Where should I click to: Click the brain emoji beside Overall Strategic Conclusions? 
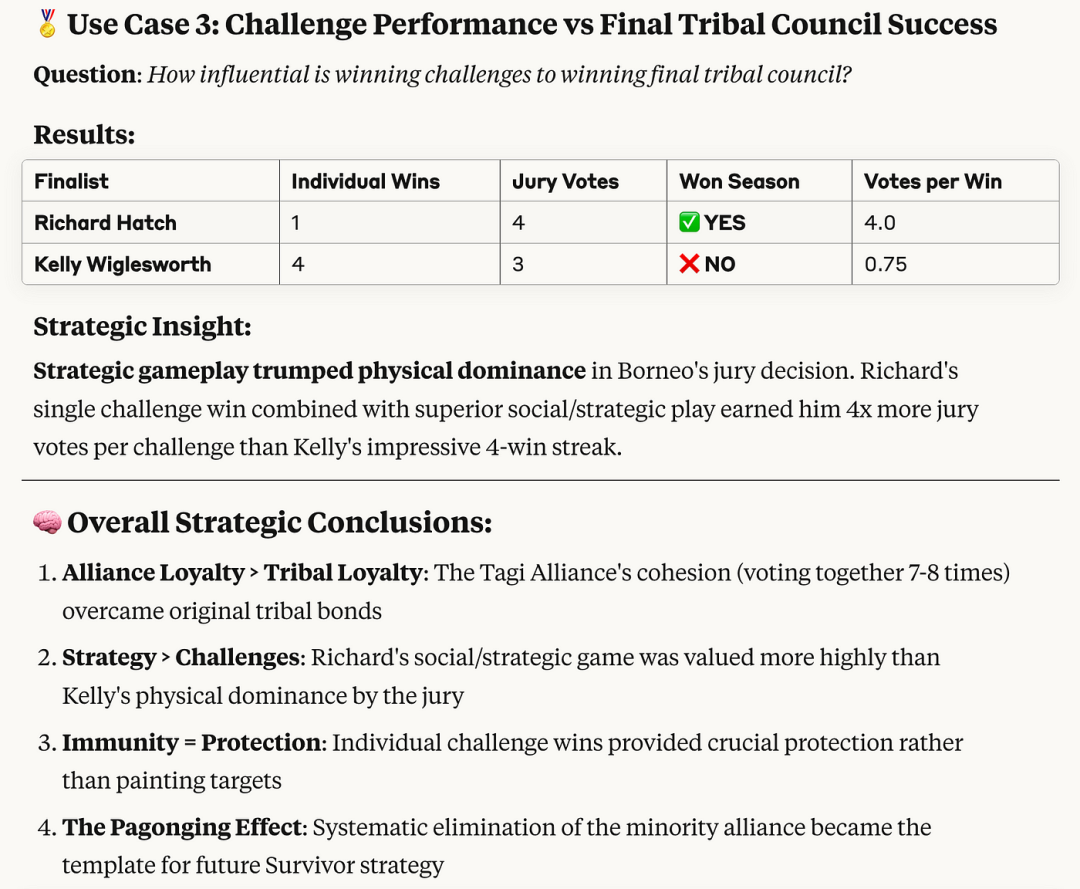click(47, 523)
